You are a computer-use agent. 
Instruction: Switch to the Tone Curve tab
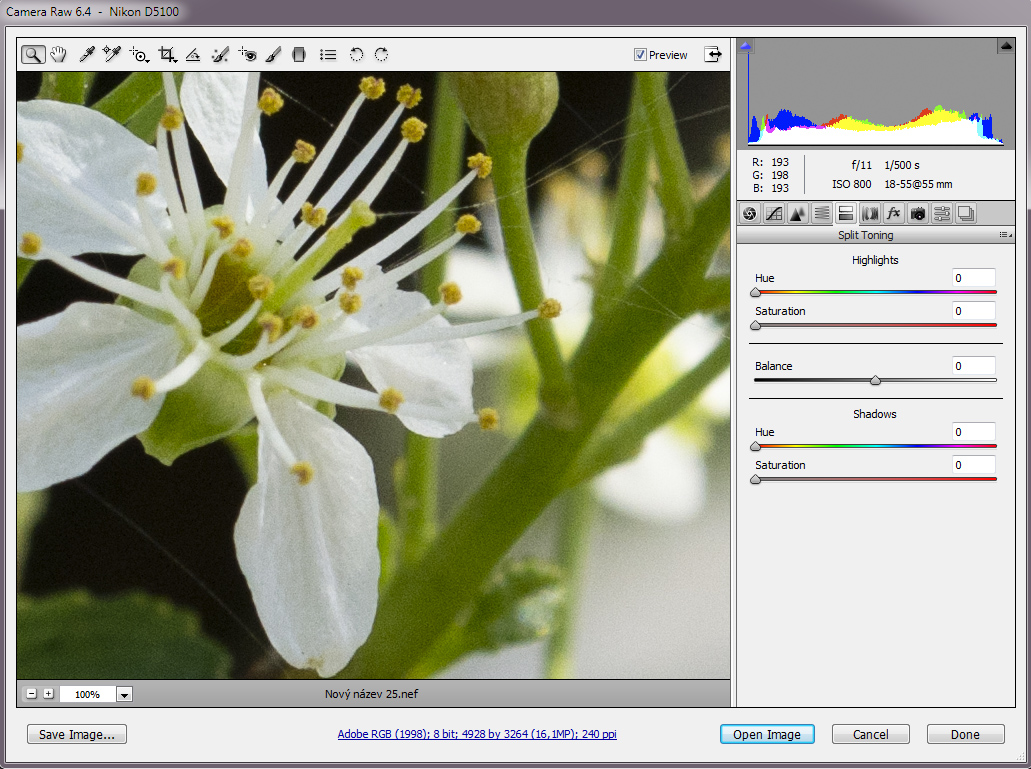(x=773, y=213)
